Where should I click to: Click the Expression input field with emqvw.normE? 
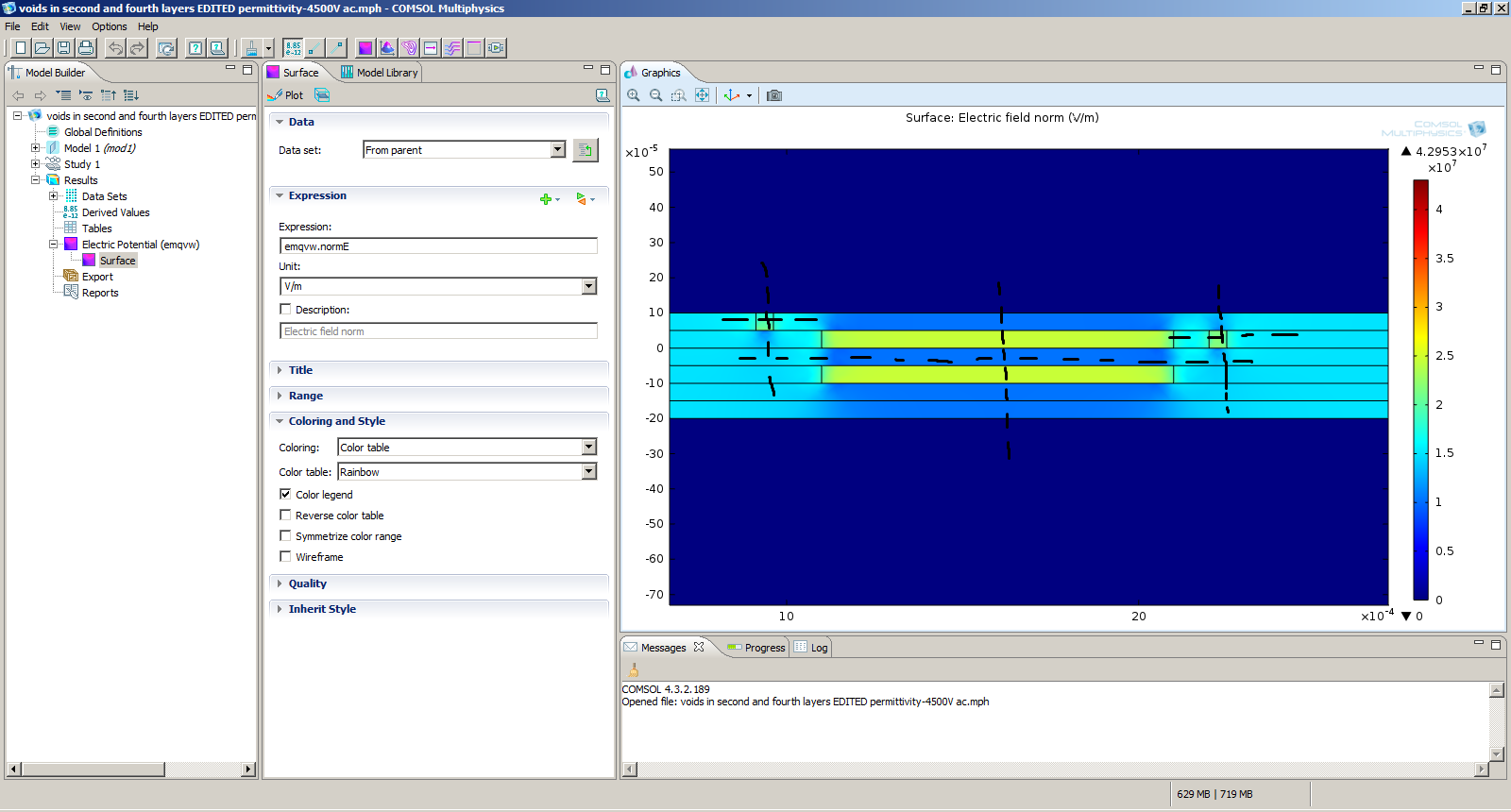[x=438, y=246]
